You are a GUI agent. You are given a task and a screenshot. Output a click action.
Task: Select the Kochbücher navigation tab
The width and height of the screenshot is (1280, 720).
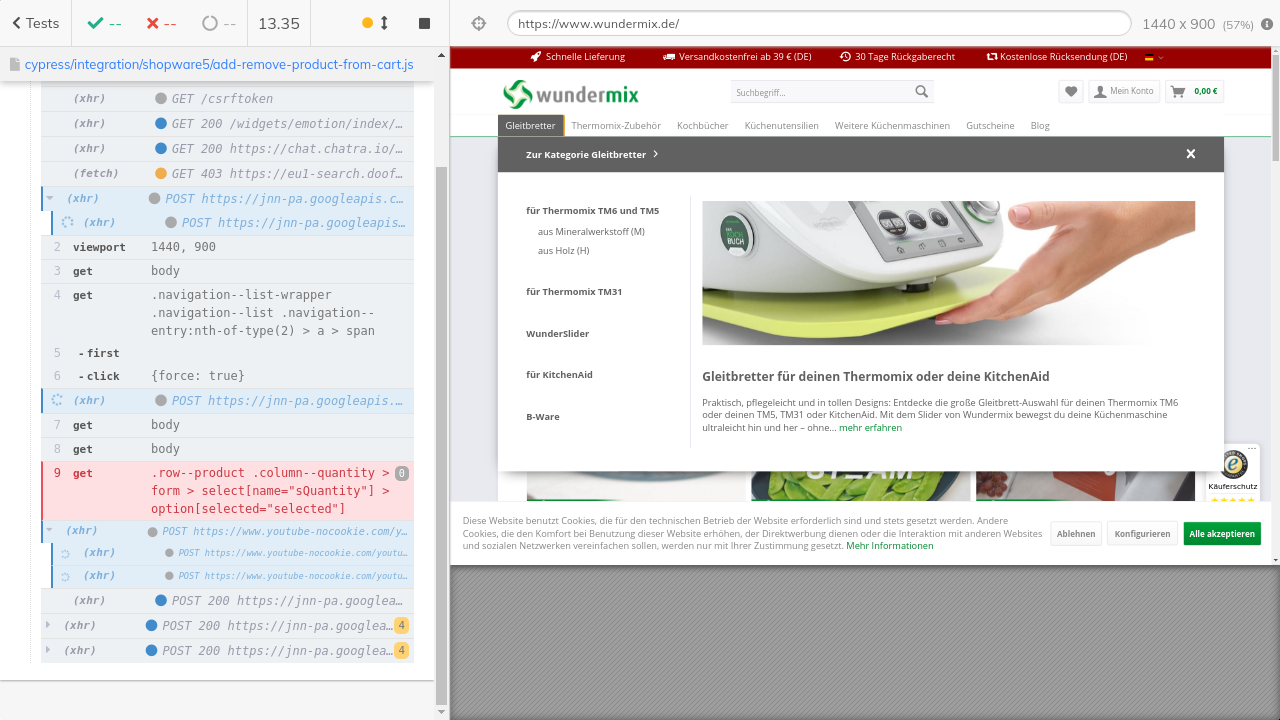(x=702, y=126)
